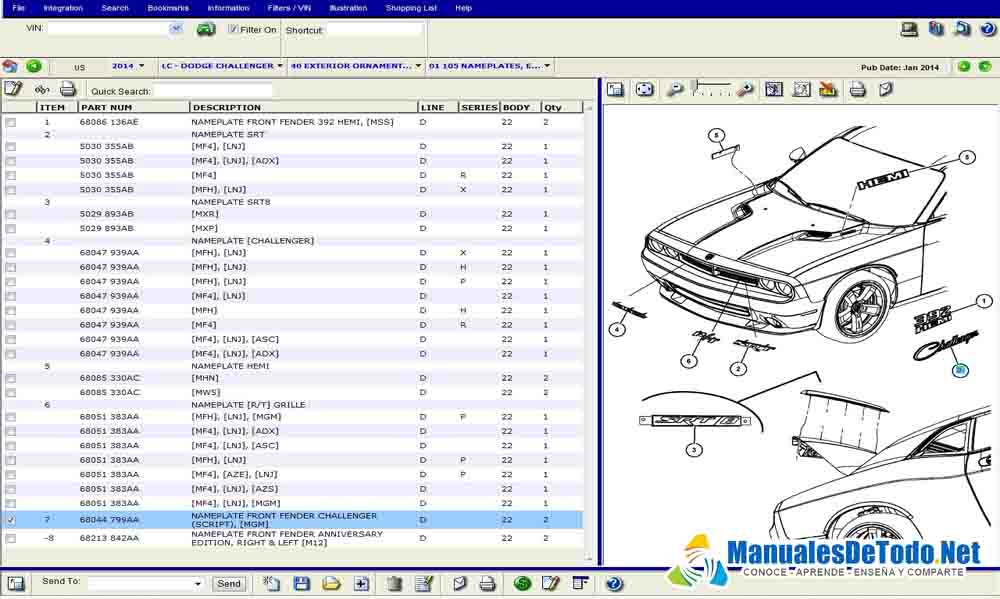Print the parts list with printer icon
1000x599 pixels.
pyautogui.click(x=68, y=89)
